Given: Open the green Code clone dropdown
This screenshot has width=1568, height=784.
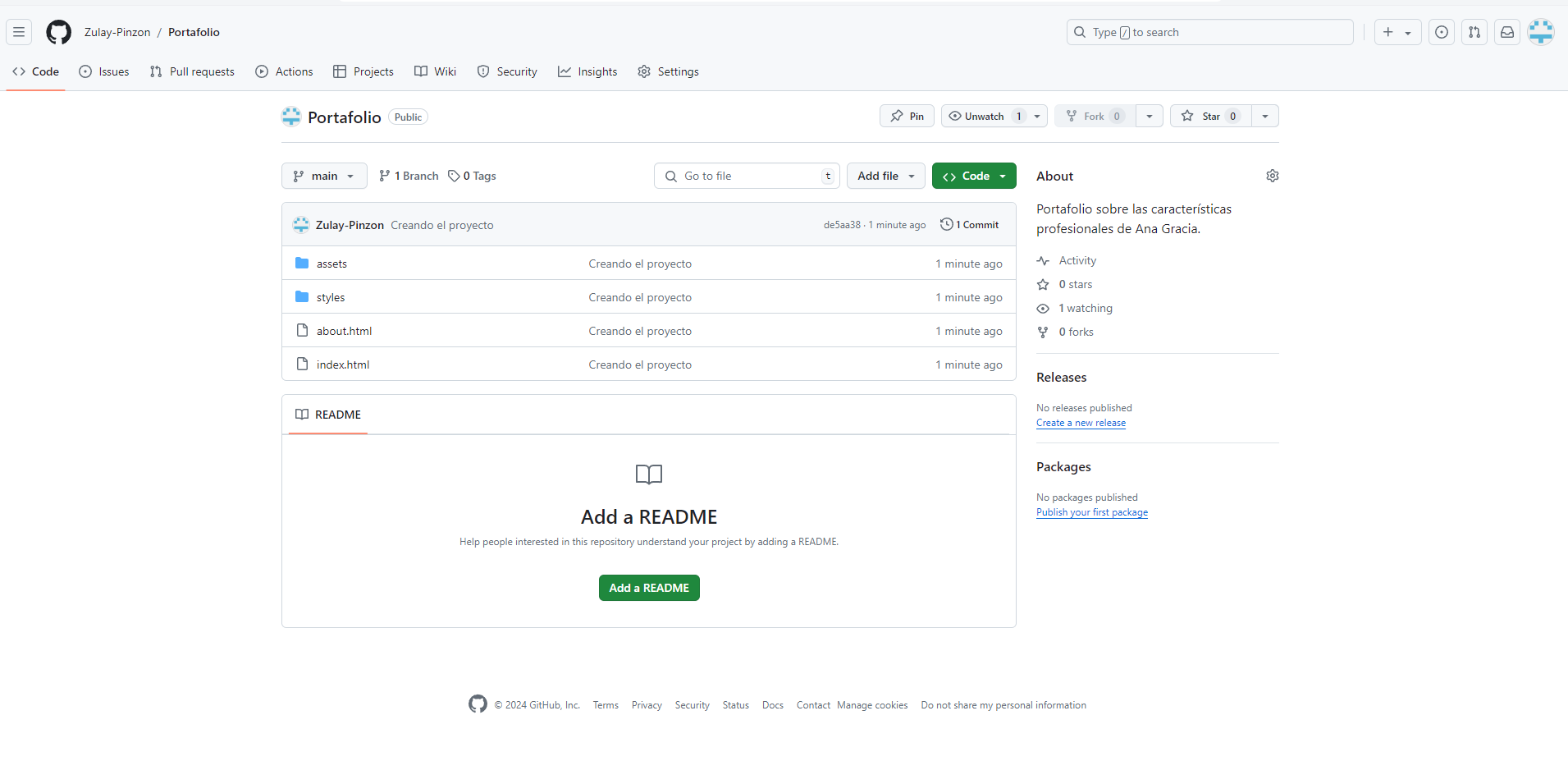Looking at the screenshot, I should click(x=974, y=176).
